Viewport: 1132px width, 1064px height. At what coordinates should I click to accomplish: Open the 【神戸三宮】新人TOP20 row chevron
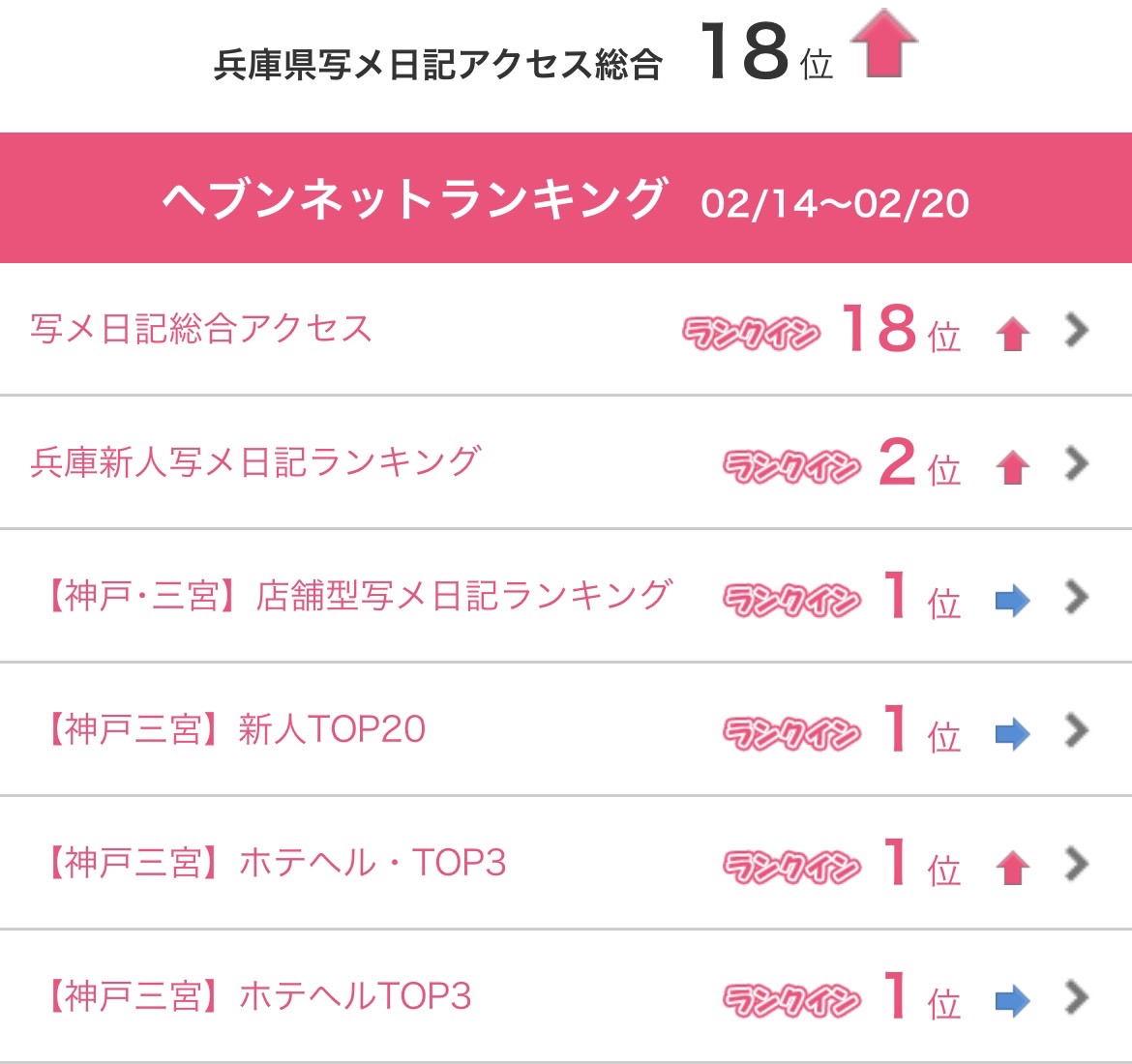pyautogui.click(x=1077, y=730)
